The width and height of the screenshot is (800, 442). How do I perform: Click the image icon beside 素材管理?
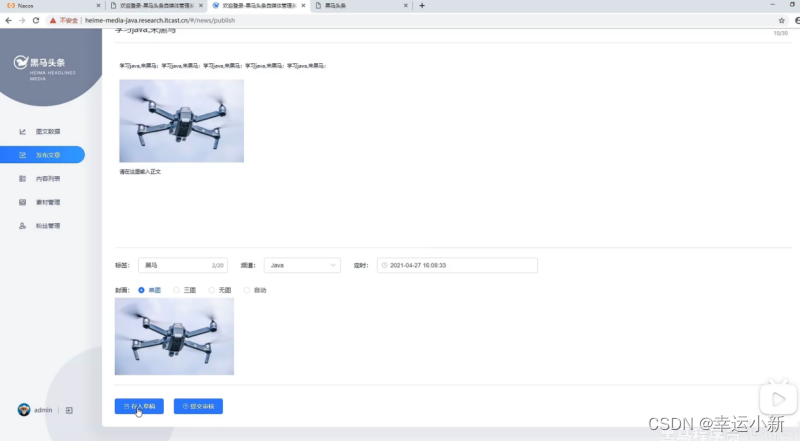[22, 202]
